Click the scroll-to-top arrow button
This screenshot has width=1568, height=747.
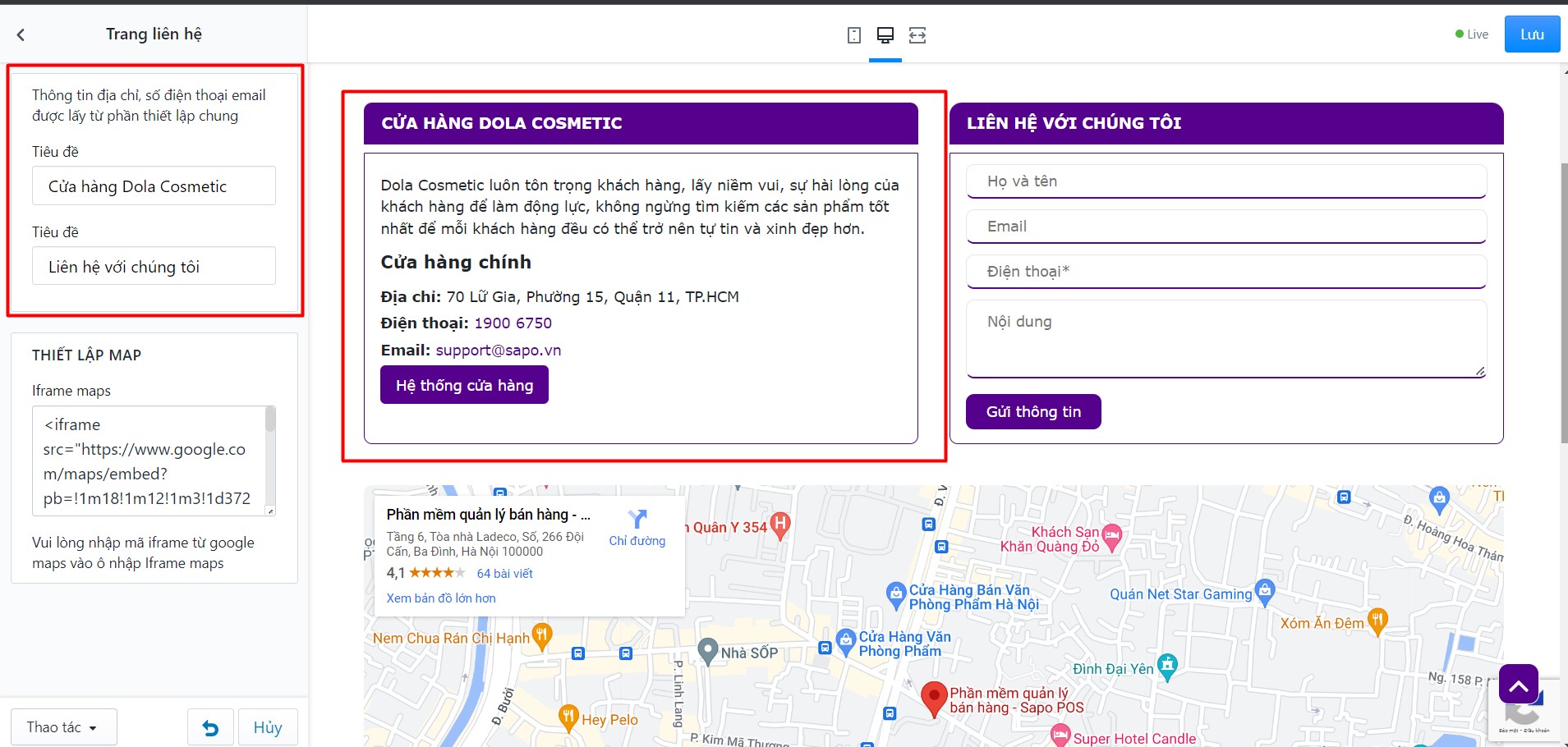1518,685
